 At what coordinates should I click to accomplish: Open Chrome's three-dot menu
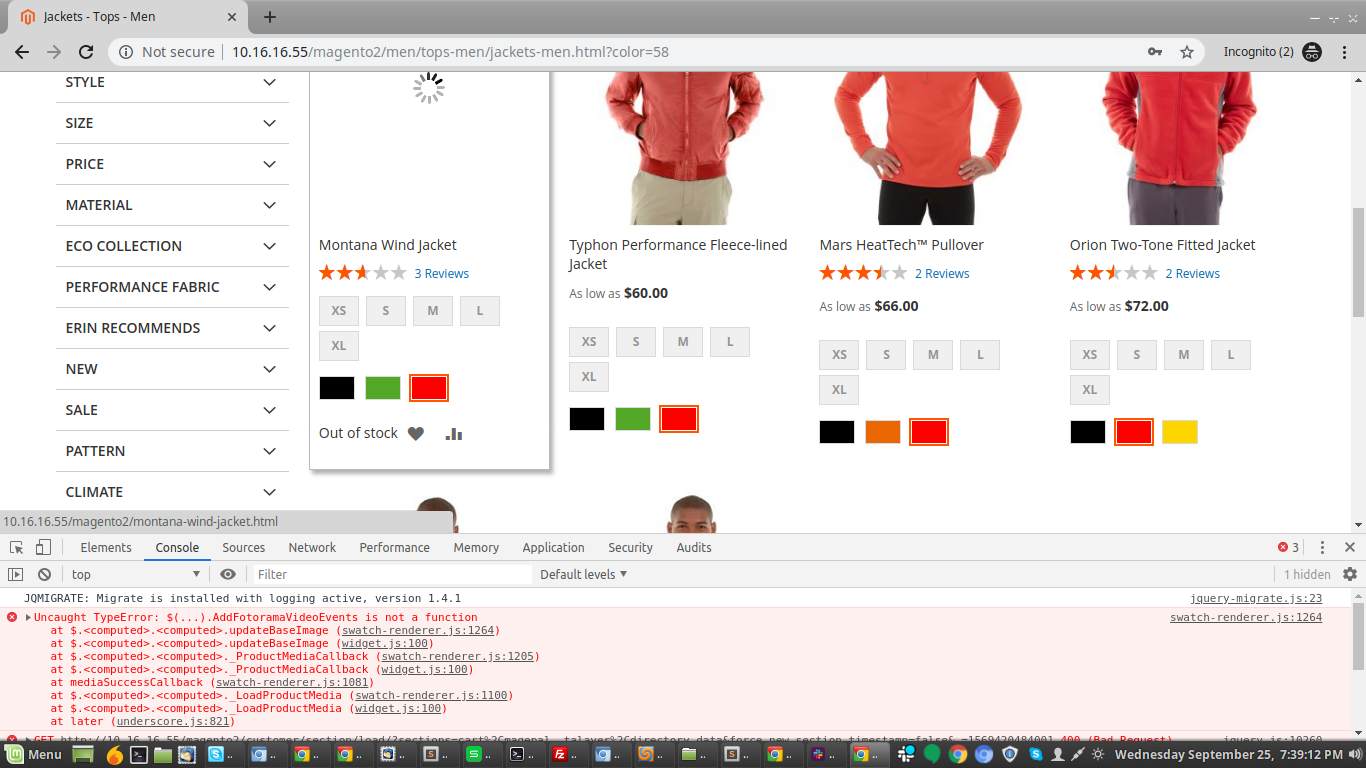pyautogui.click(x=1343, y=52)
